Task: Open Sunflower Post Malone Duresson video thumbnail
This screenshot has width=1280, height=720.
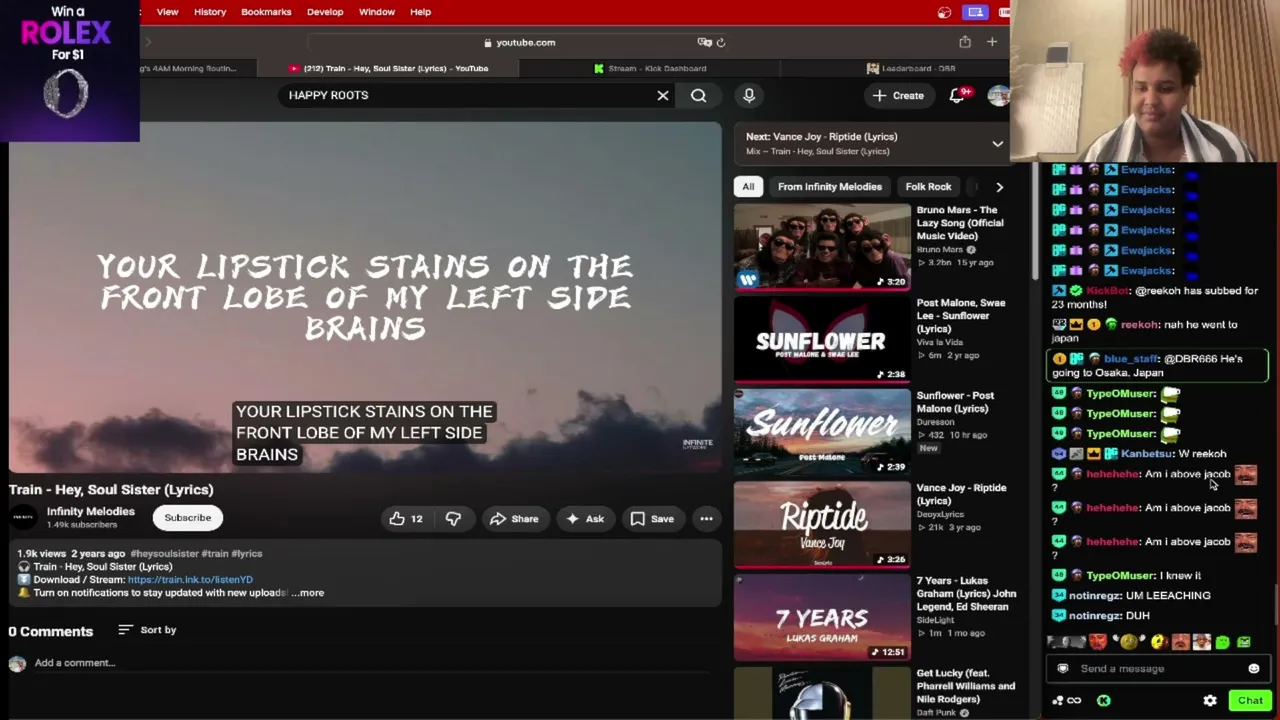Action: coord(822,432)
